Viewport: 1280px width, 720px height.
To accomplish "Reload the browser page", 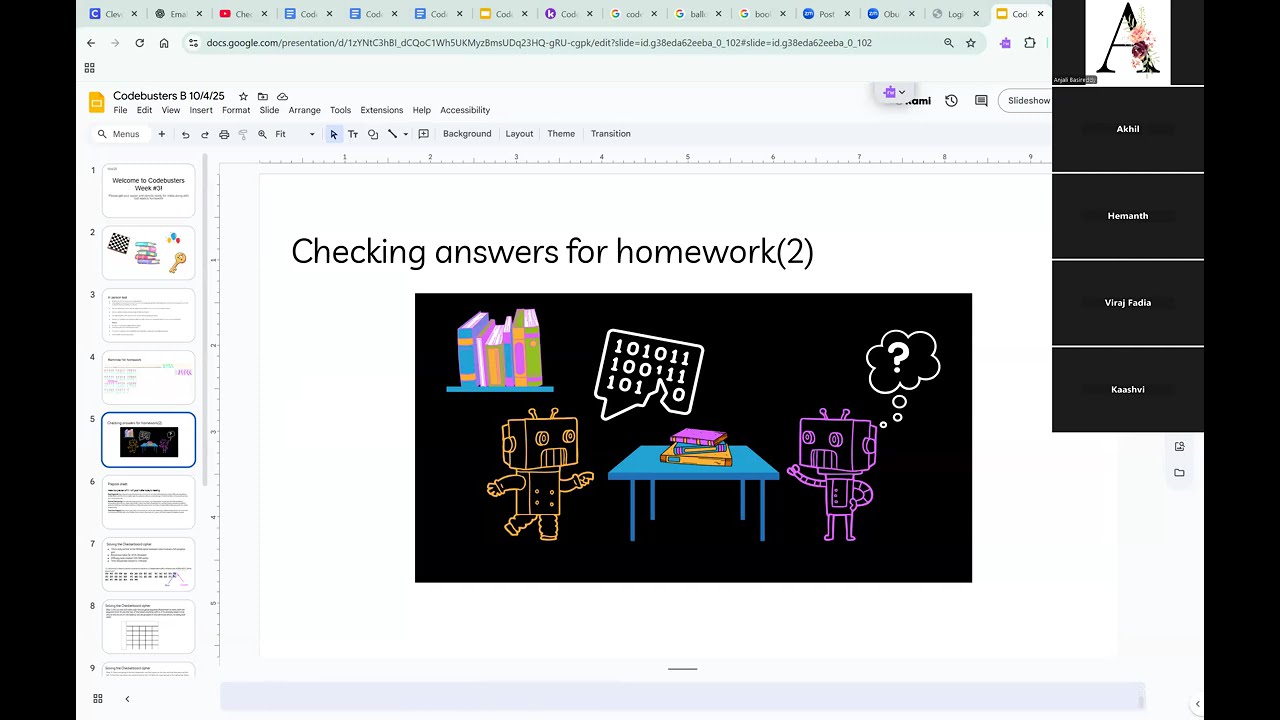I will 139,43.
